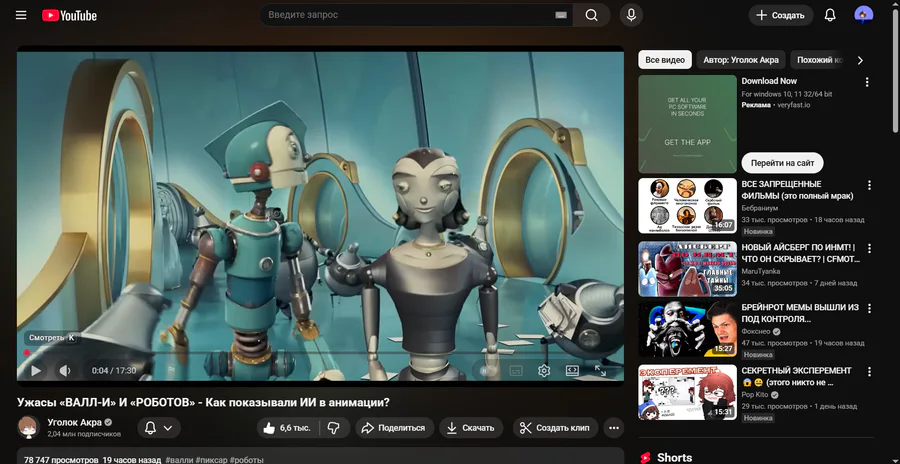Open the player settings gear
Image resolution: width=900 pixels, height=464 pixels.
tap(544, 371)
